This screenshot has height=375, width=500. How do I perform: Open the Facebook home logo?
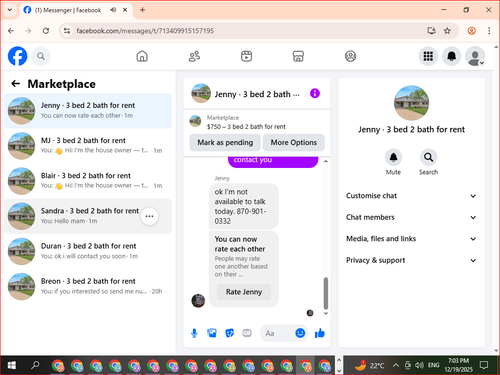(17, 56)
